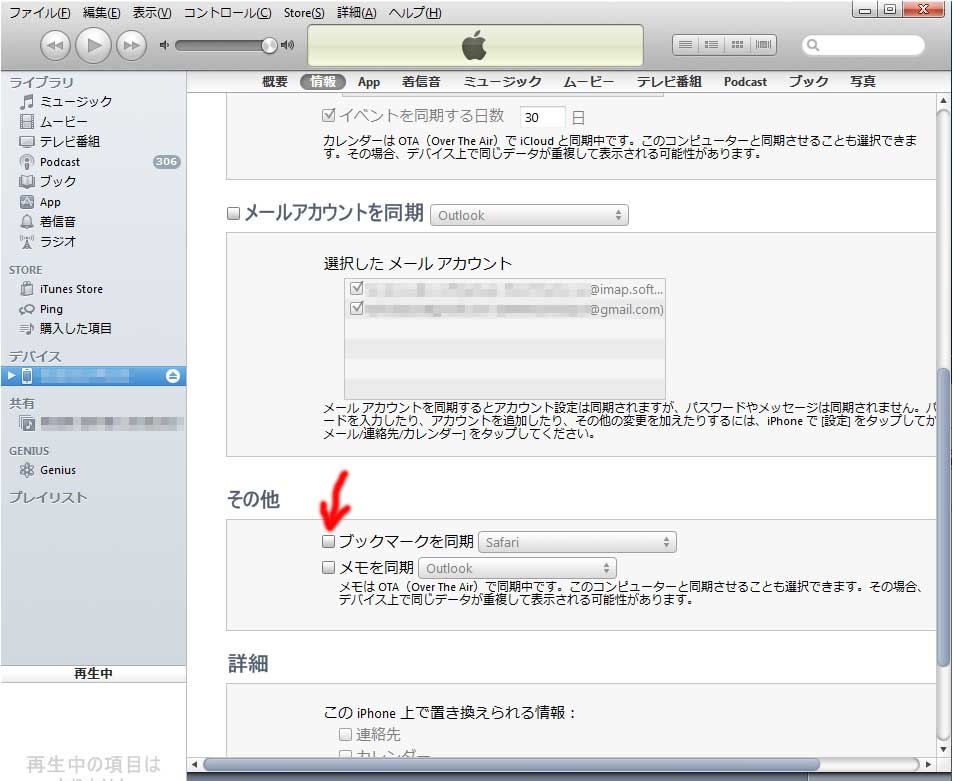Click the search field magnifier icon

click(813, 45)
